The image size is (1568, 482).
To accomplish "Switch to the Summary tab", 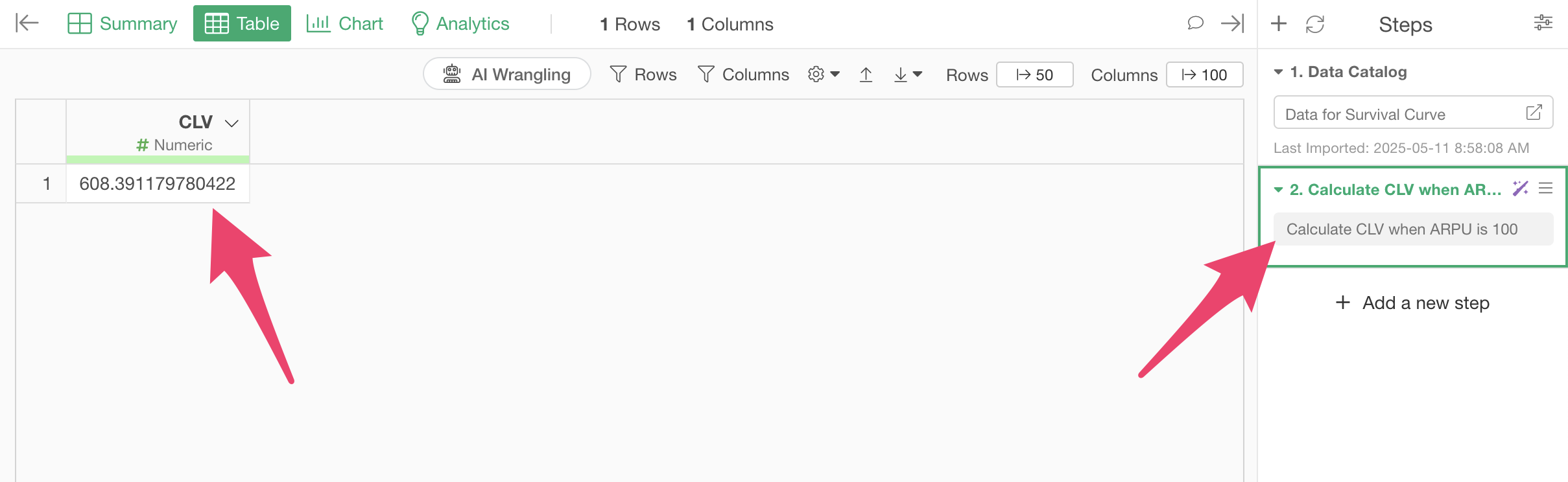I will [123, 23].
